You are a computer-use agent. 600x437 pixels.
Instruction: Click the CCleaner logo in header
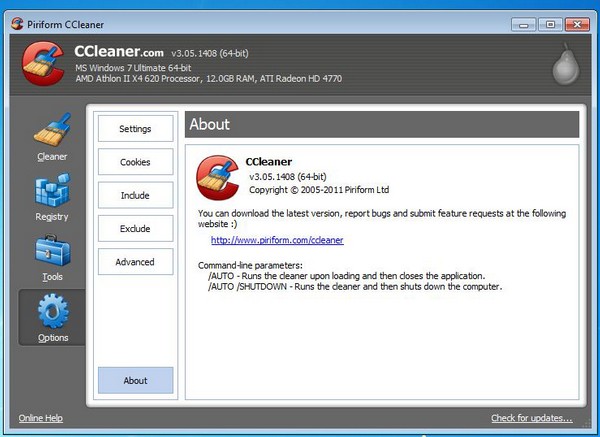[x=43, y=64]
